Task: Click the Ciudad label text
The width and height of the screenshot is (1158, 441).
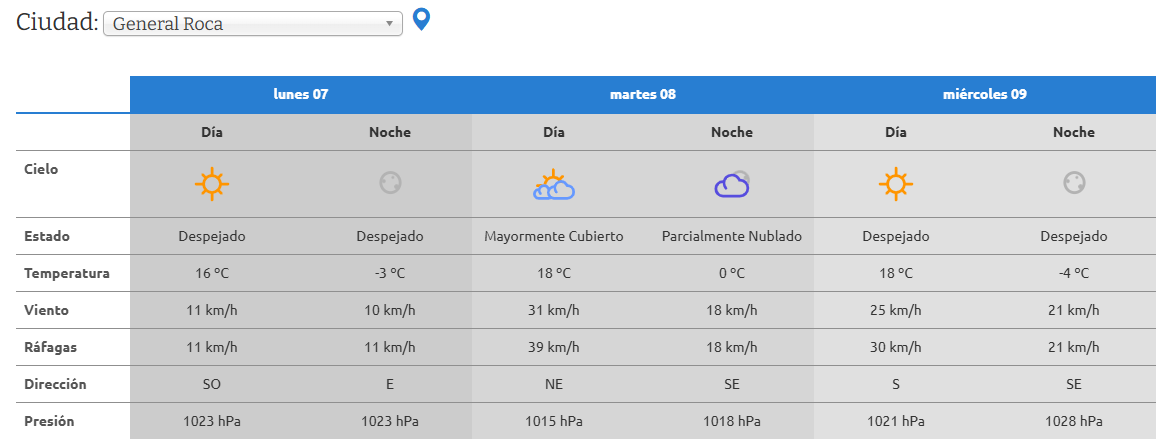Action: coord(57,22)
